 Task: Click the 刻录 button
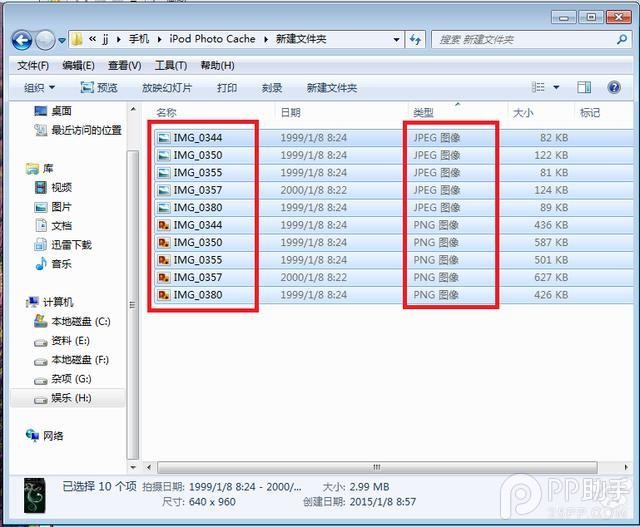point(272,87)
